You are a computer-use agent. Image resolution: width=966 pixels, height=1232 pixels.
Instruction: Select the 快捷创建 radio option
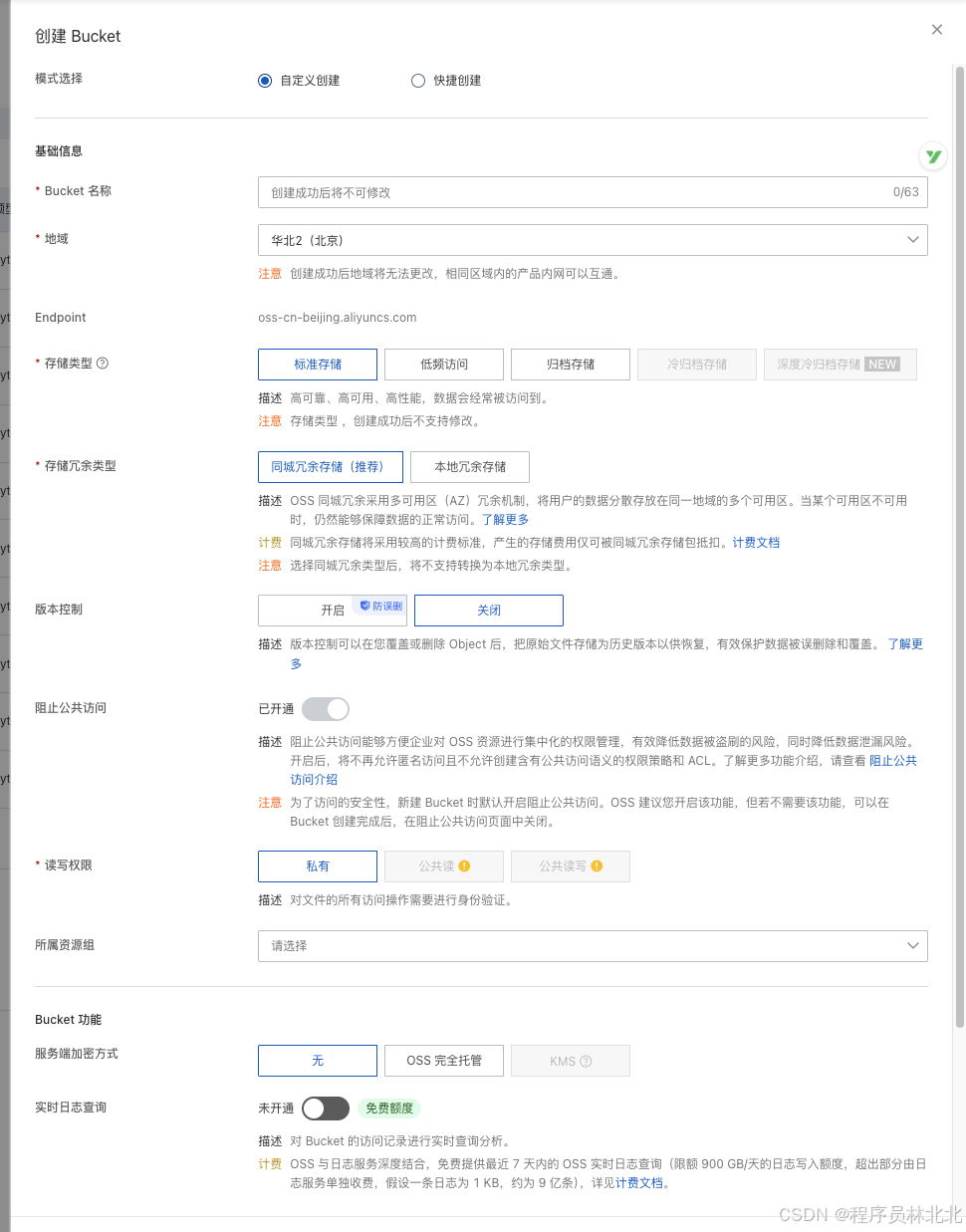click(418, 81)
